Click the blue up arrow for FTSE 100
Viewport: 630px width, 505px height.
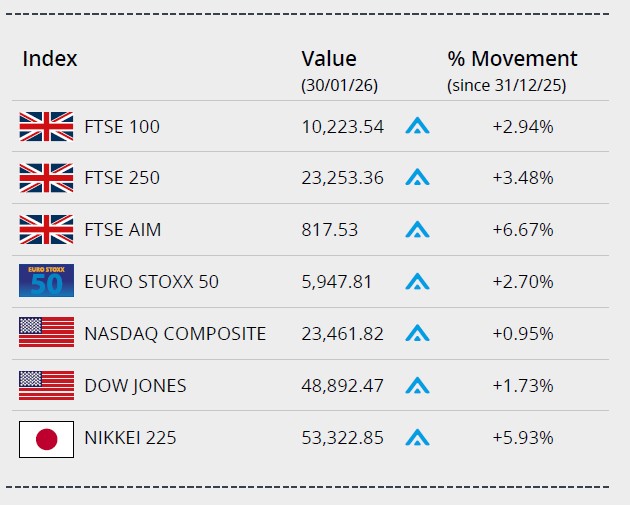click(x=417, y=127)
